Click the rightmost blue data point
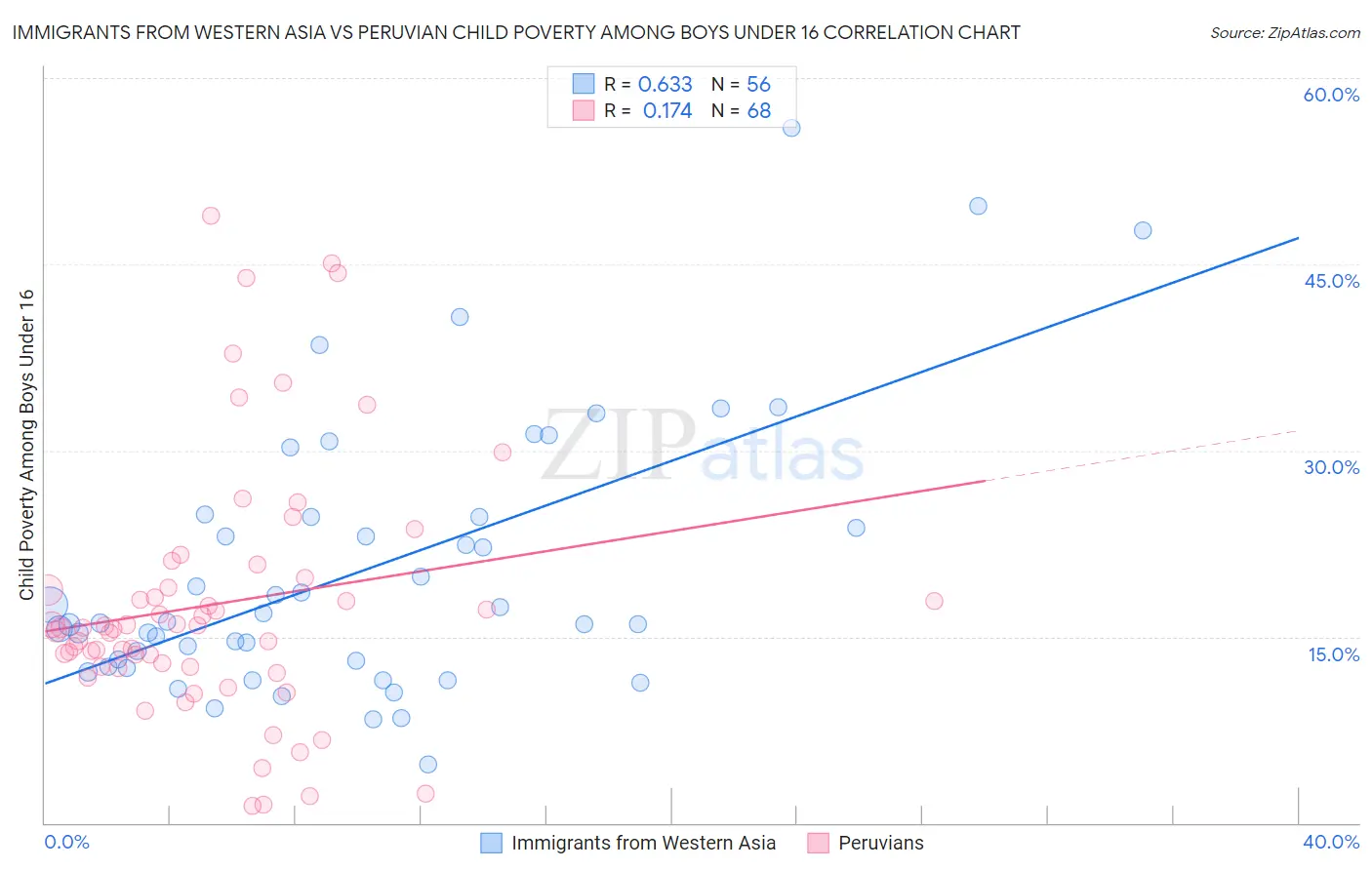 click(1143, 230)
